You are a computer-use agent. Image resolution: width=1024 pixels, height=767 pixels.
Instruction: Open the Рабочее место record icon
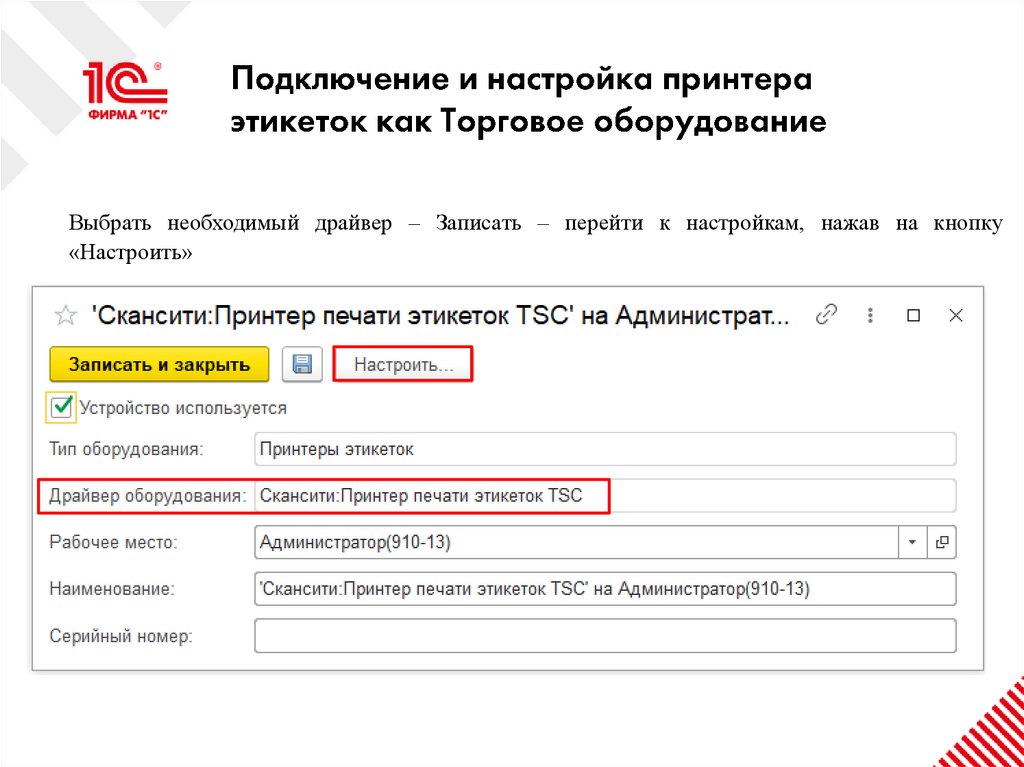tap(942, 542)
